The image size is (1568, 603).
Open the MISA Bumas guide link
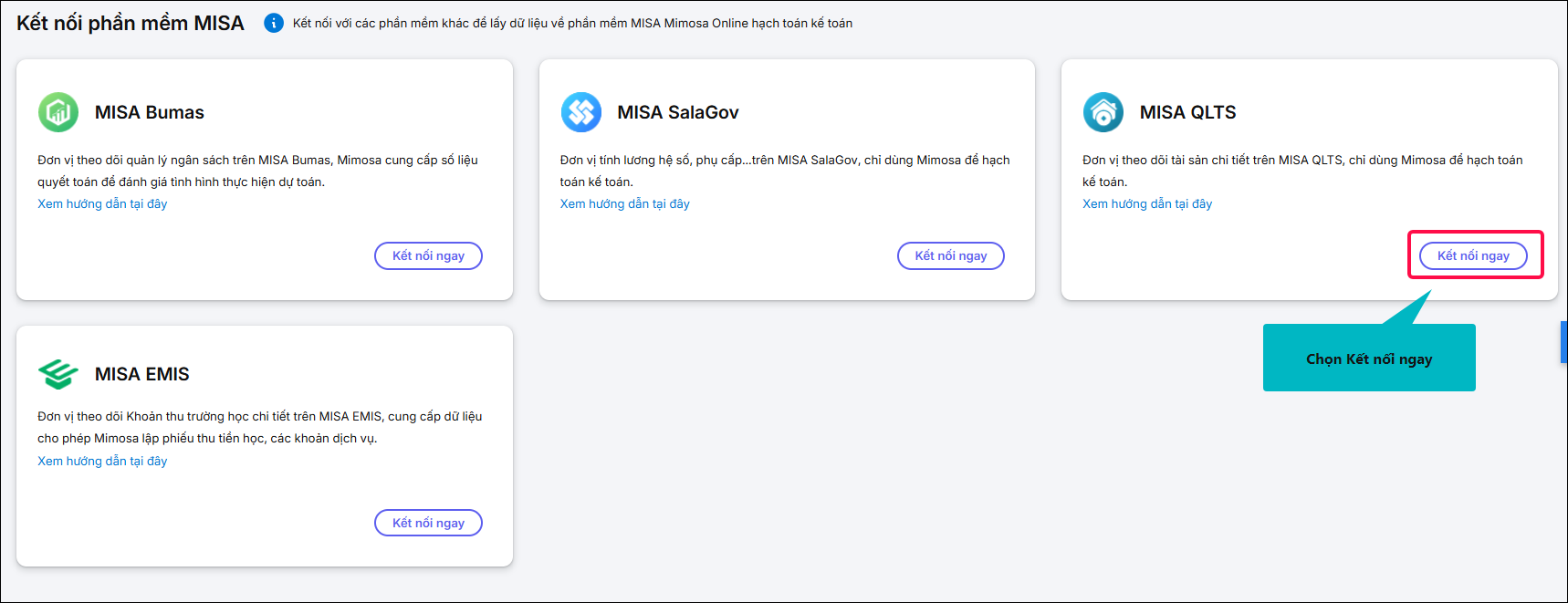pos(102,203)
